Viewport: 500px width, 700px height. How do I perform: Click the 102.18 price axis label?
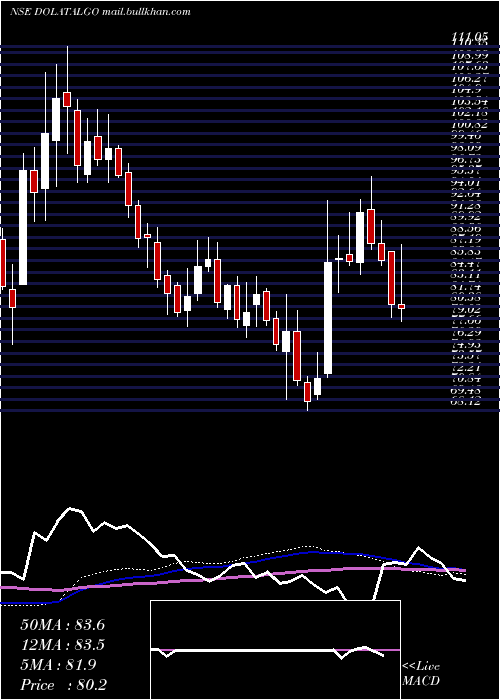point(469,111)
